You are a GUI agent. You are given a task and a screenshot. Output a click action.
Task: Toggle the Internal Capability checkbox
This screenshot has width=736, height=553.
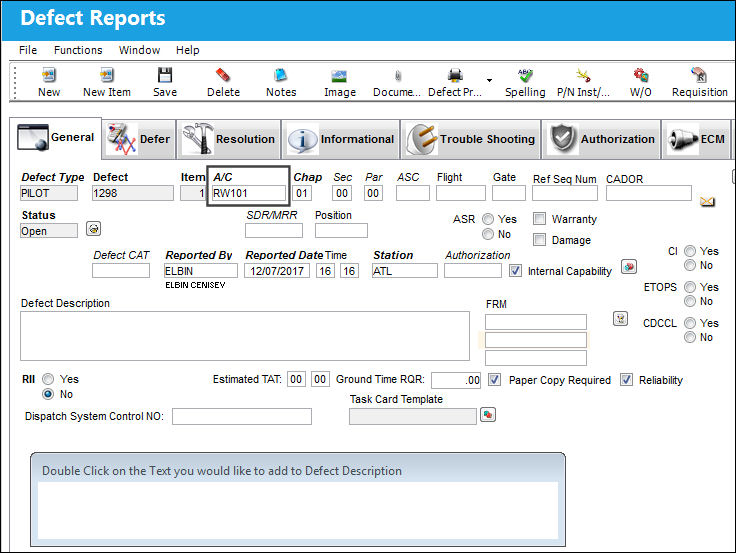pyautogui.click(x=515, y=271)
